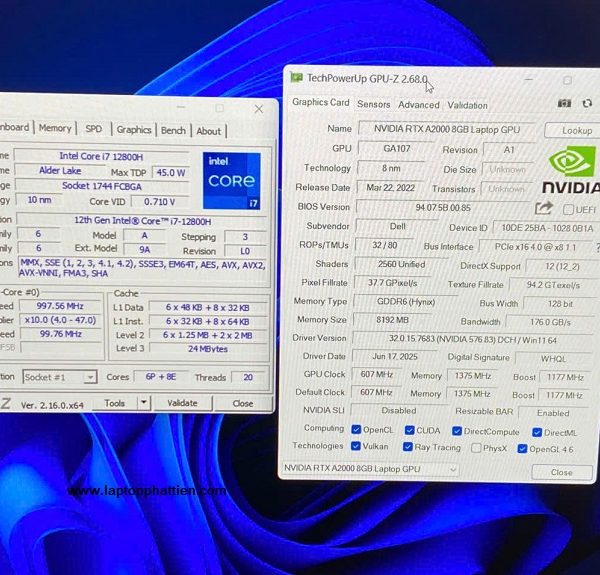The image size is (600, 575).
Task: Switch to the Advanced tab in GPU-Z
Action: click(x=418, y=104)
